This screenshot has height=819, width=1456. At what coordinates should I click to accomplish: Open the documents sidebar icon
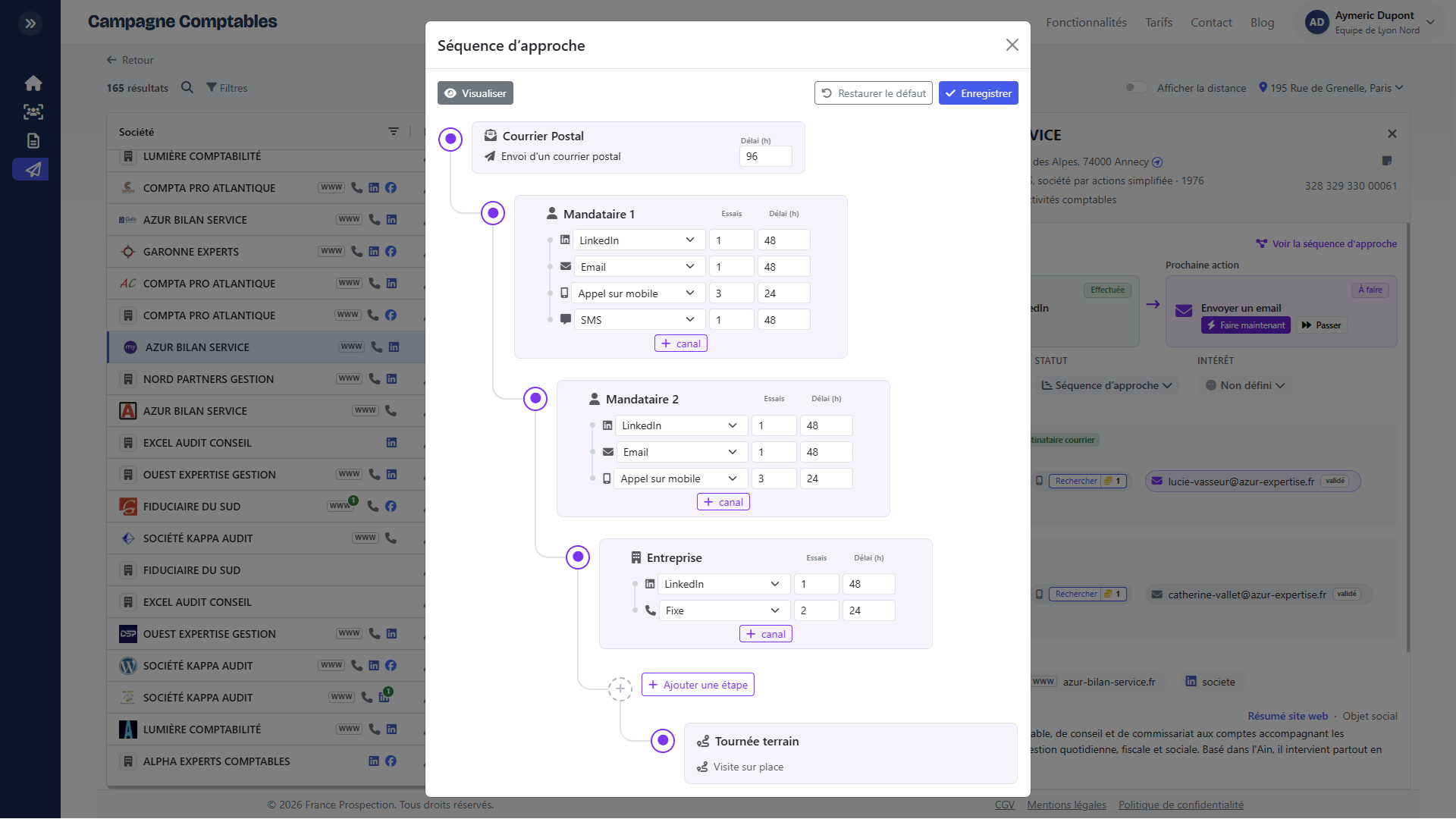[x=33, y=141]
